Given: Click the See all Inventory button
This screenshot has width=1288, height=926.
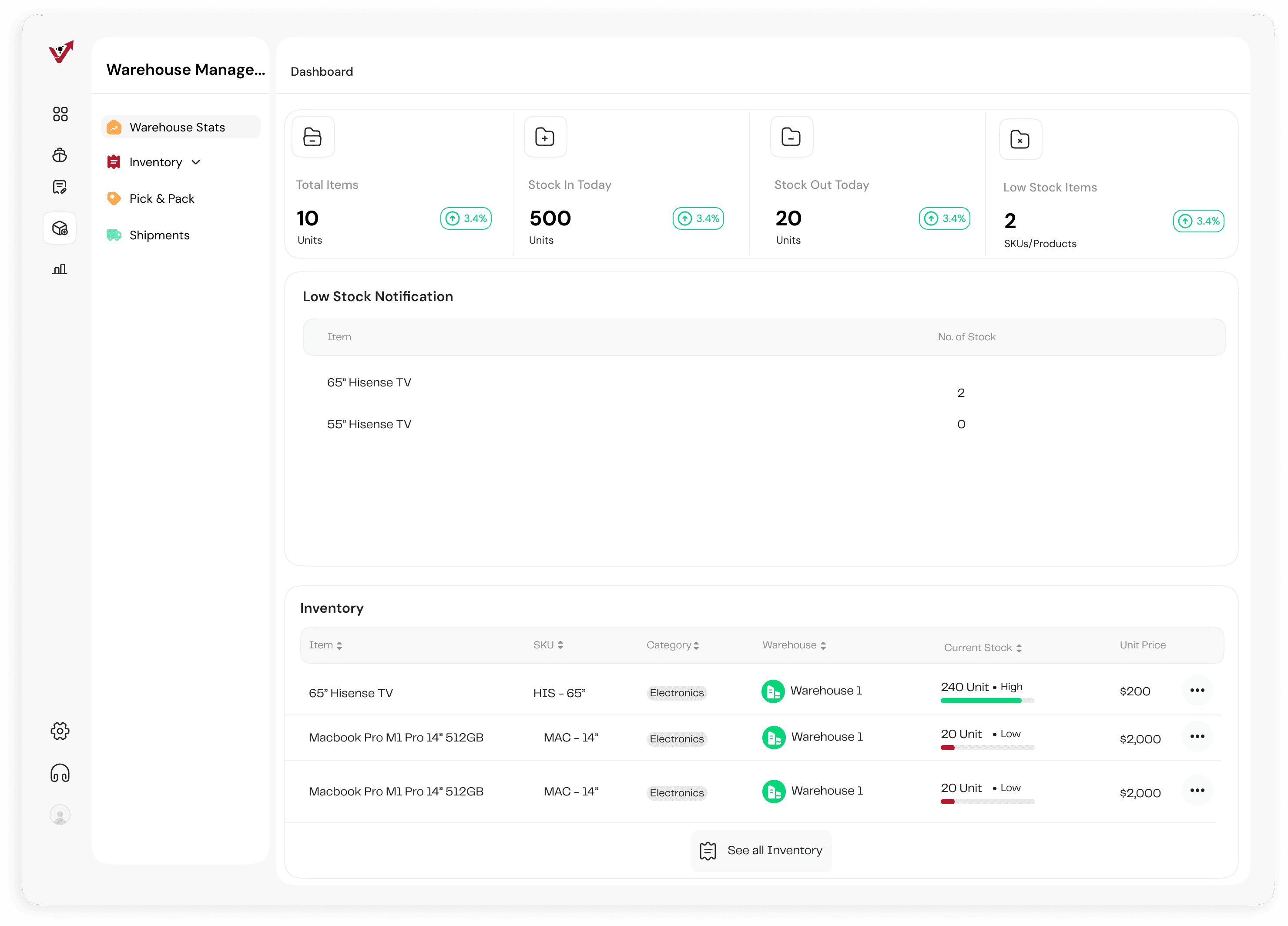Looking at the screenshot, I should tap(761, 850).
